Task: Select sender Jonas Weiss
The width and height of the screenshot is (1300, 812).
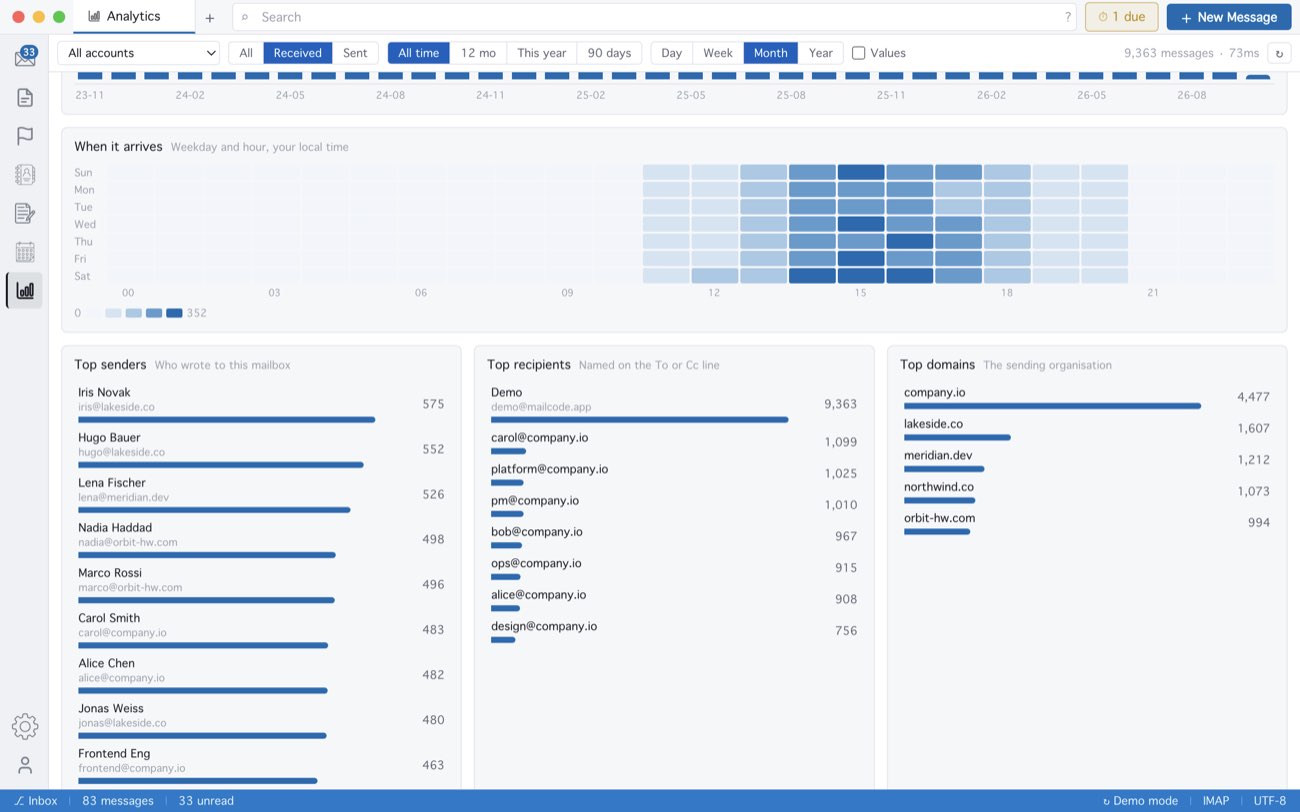Action: [261, 720]
